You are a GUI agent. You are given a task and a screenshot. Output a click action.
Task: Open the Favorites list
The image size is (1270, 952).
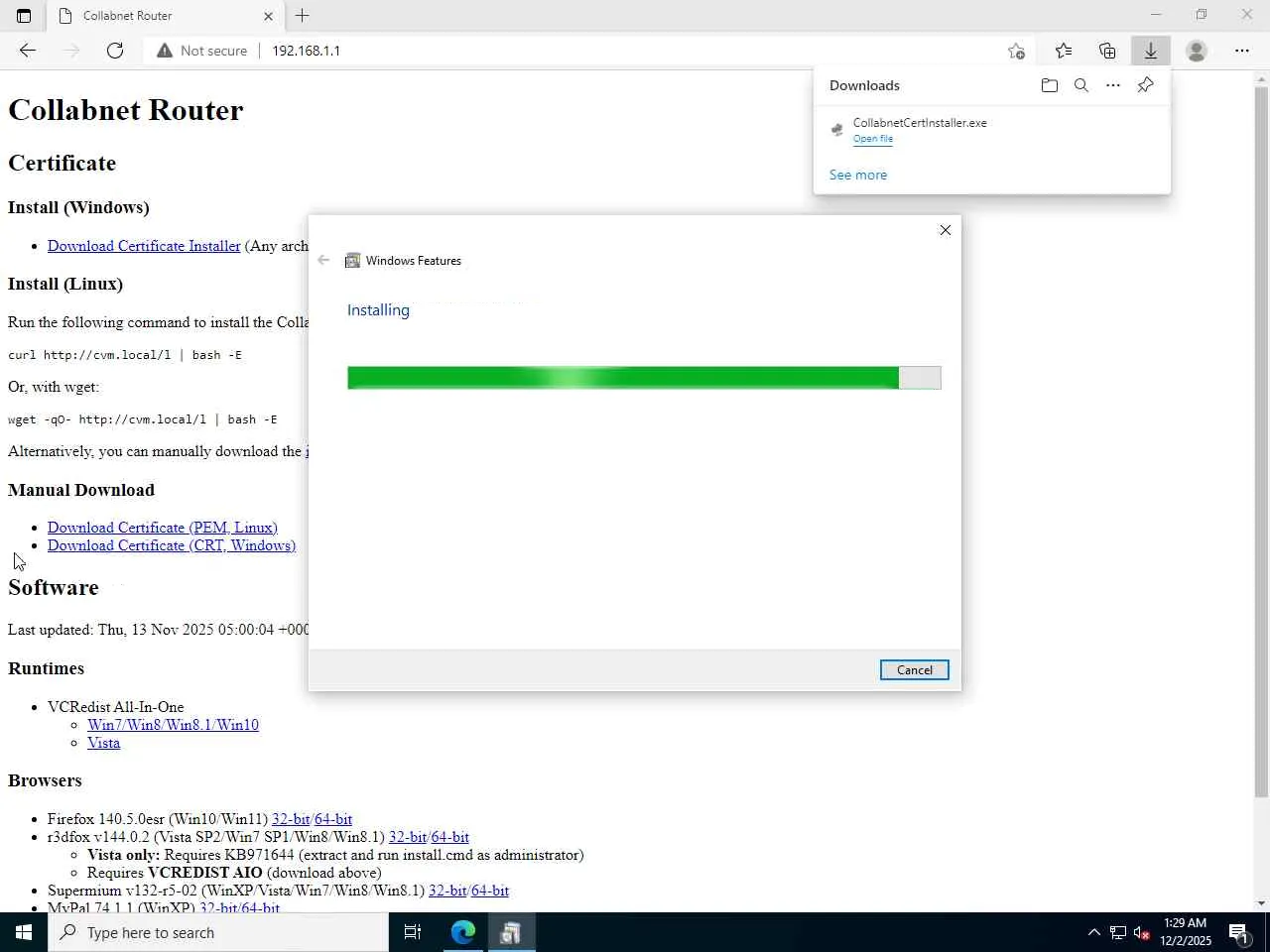(x=1064, y=51)
